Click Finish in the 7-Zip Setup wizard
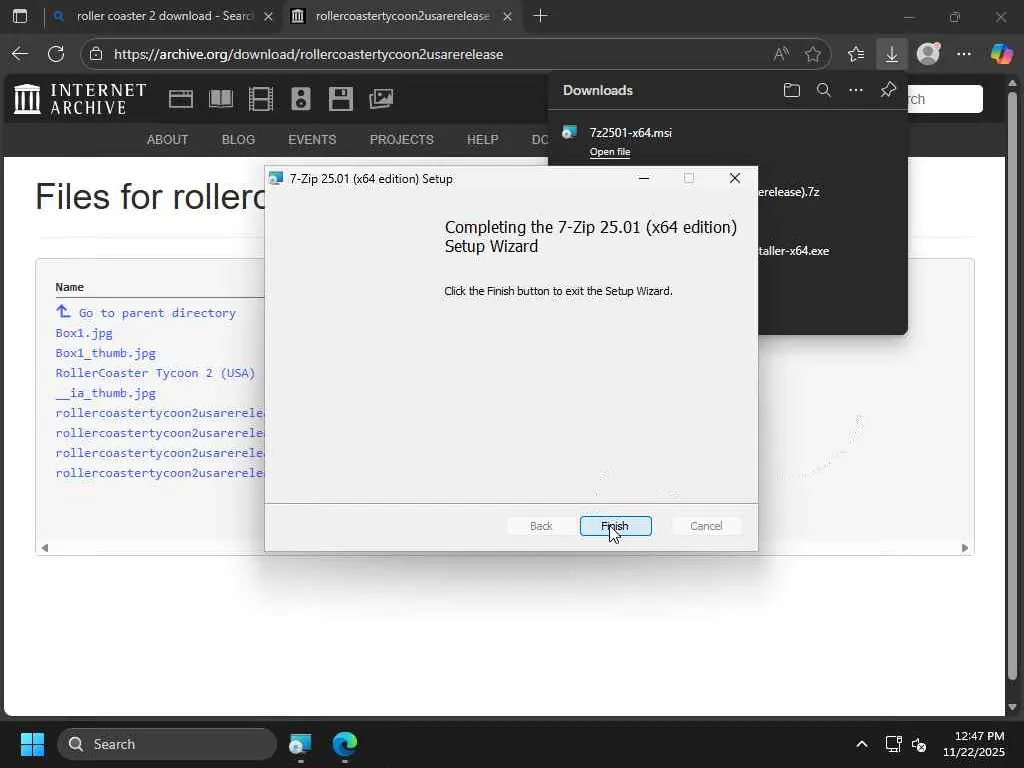This screenshot has height=768, width=1024. tap(615, 526)
